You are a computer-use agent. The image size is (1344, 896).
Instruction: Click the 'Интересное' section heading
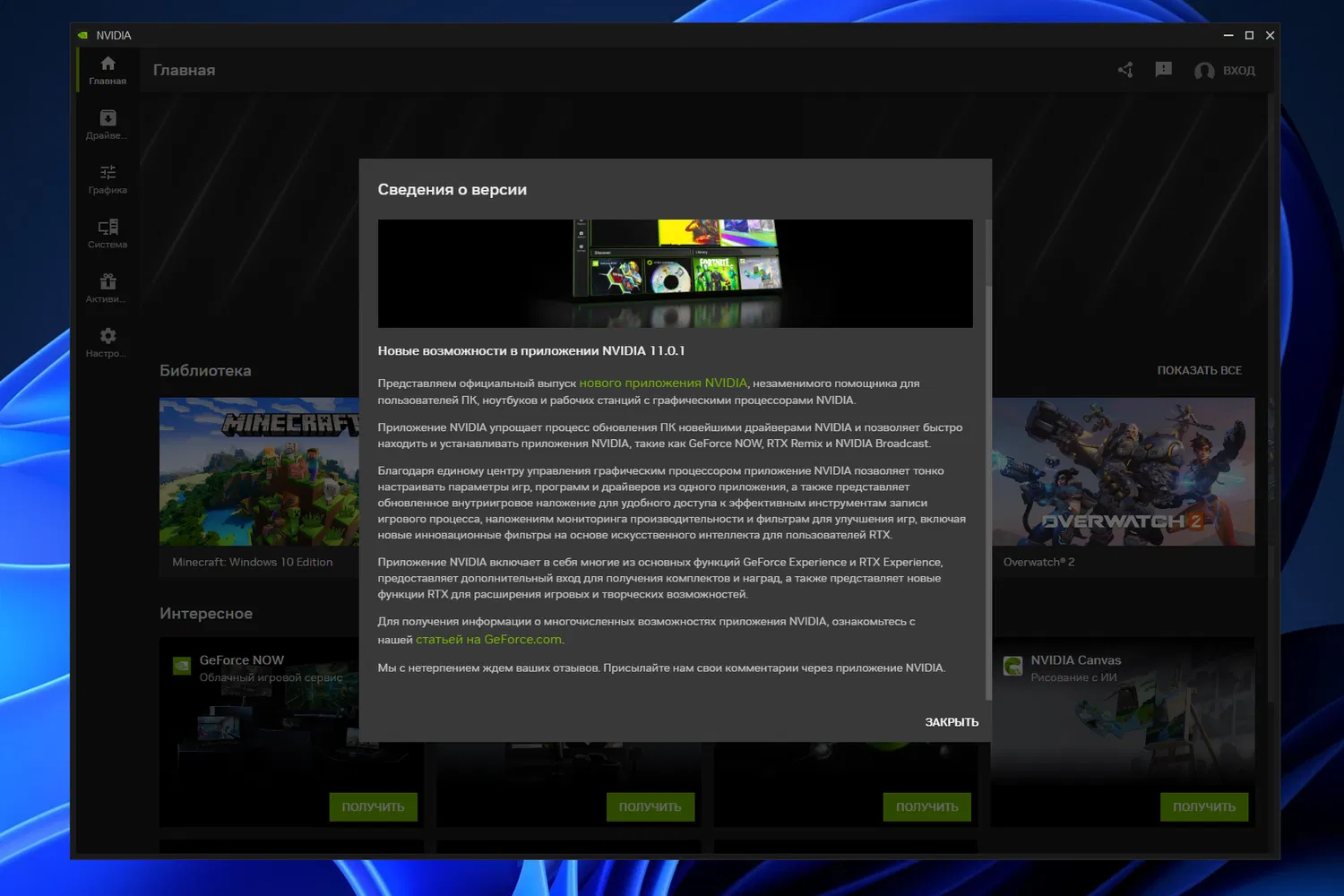(x=206, y=614)
